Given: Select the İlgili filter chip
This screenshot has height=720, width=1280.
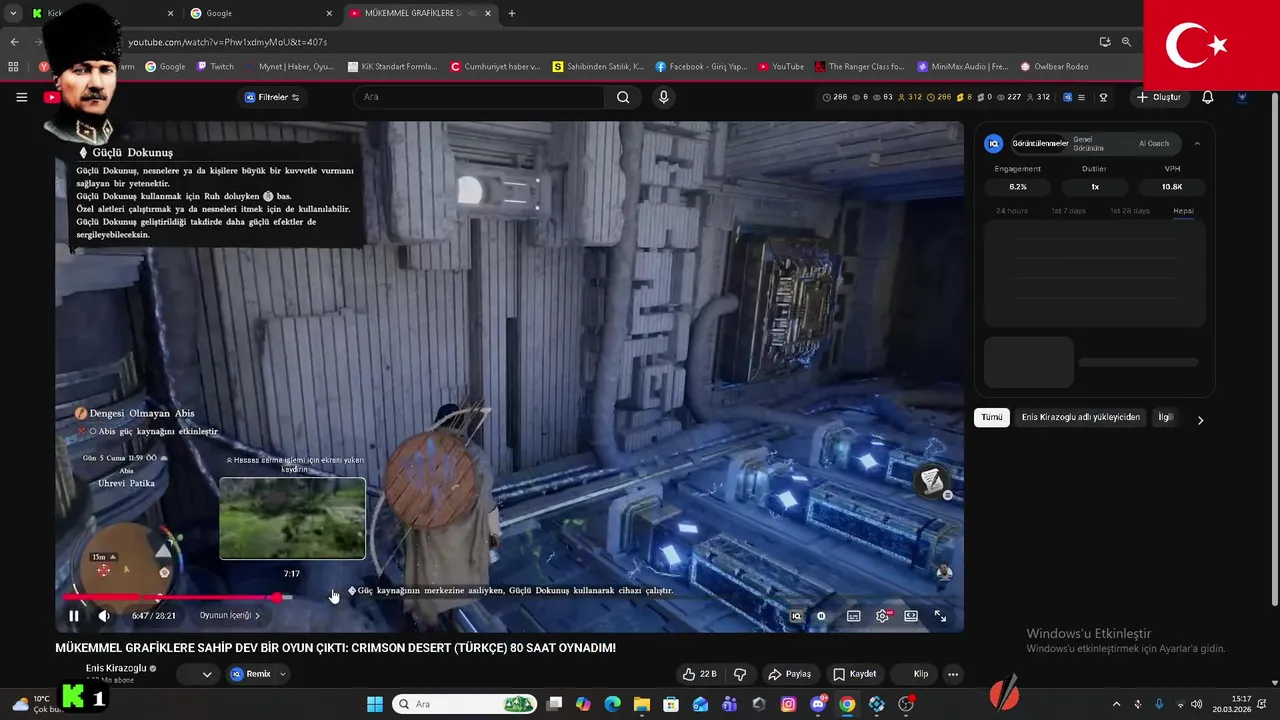Looking at the screenshot, I should (x=1165, y=417).
